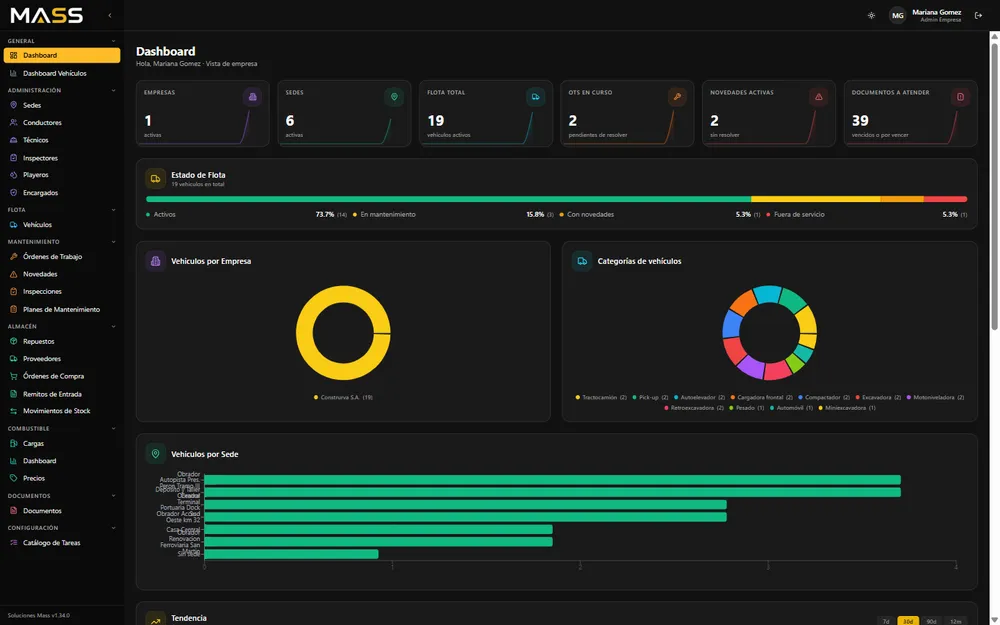Toggle Tractocamión series in categories legend
This screenshot has width=1000, height=625.
click(601, 397)
